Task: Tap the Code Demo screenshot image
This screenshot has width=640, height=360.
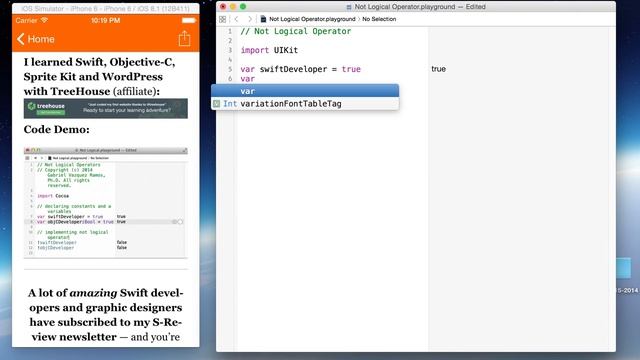Action: tap(106, 202)
